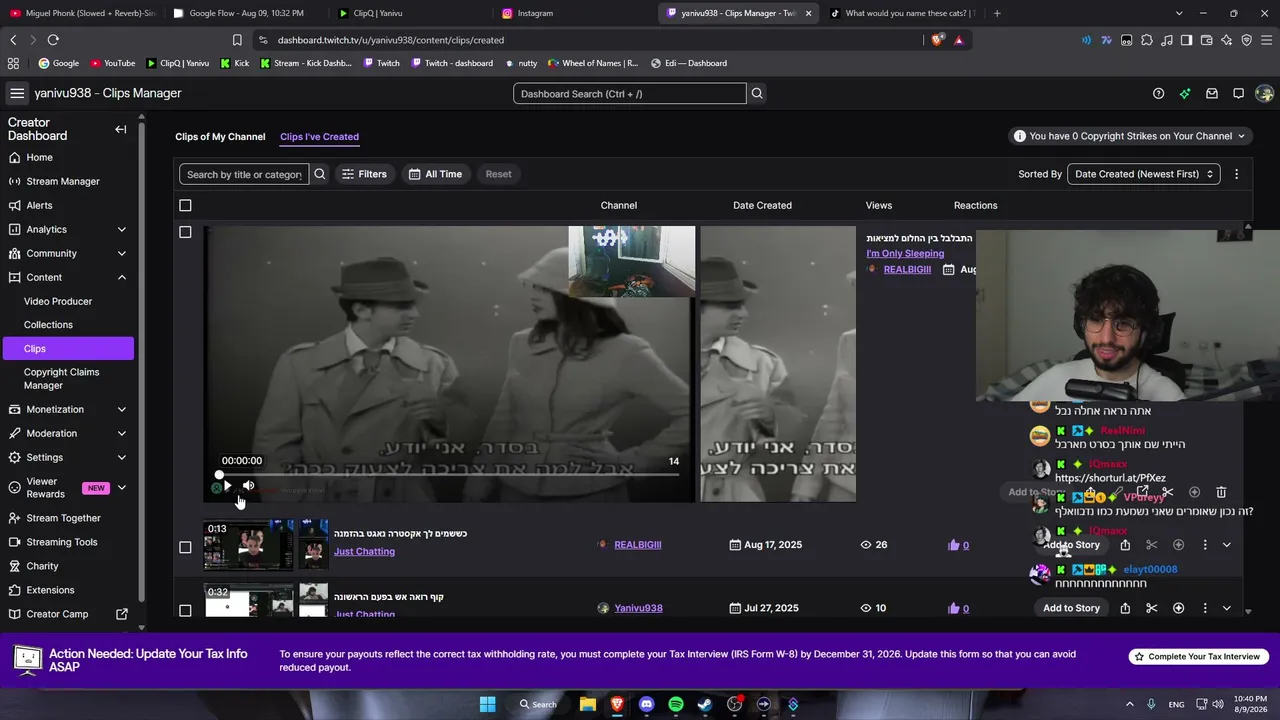Open Spotify from the taskbar
The height and width of the screenshot is (720, 1280).
(x=676, y=704)
